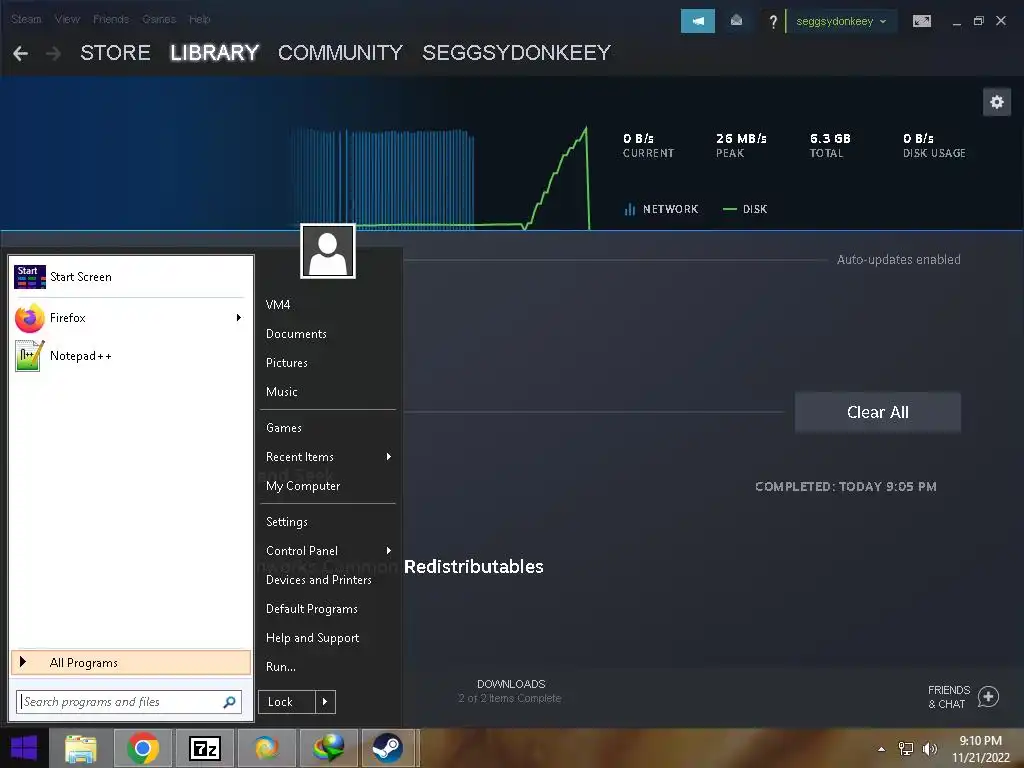Open the globe download manager taskbar icon

pos(328,748)
